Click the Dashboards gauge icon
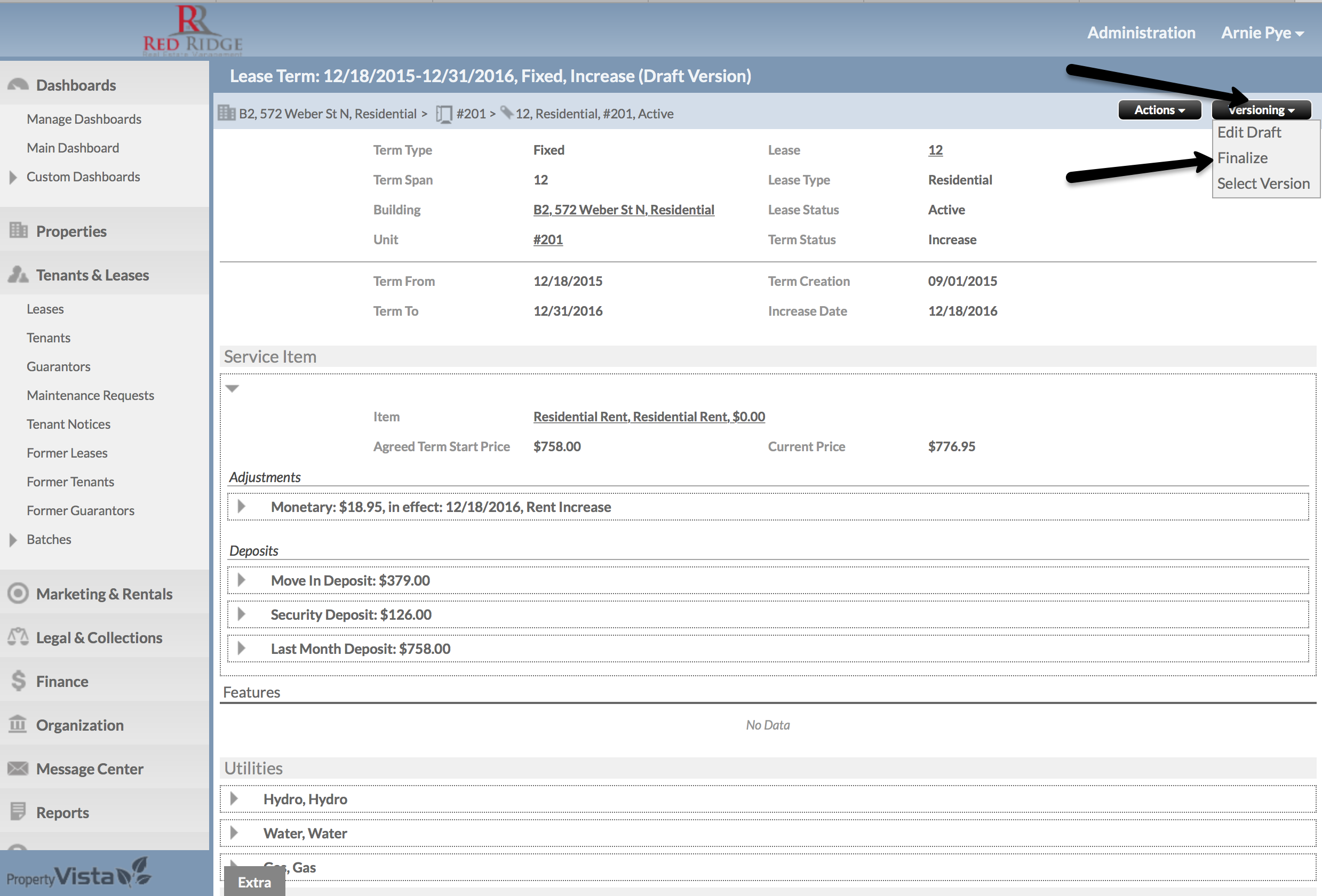1322x896 pixels. click(x=18, y=85)
